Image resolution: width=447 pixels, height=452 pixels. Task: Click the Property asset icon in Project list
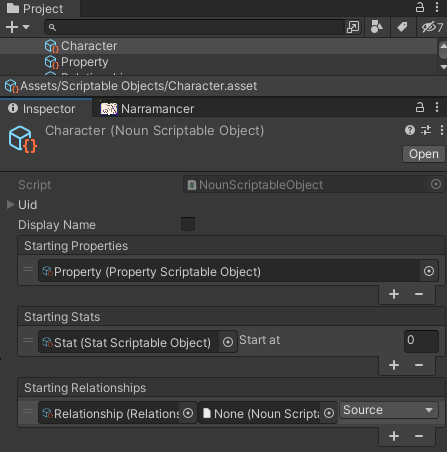click(52, 62)
